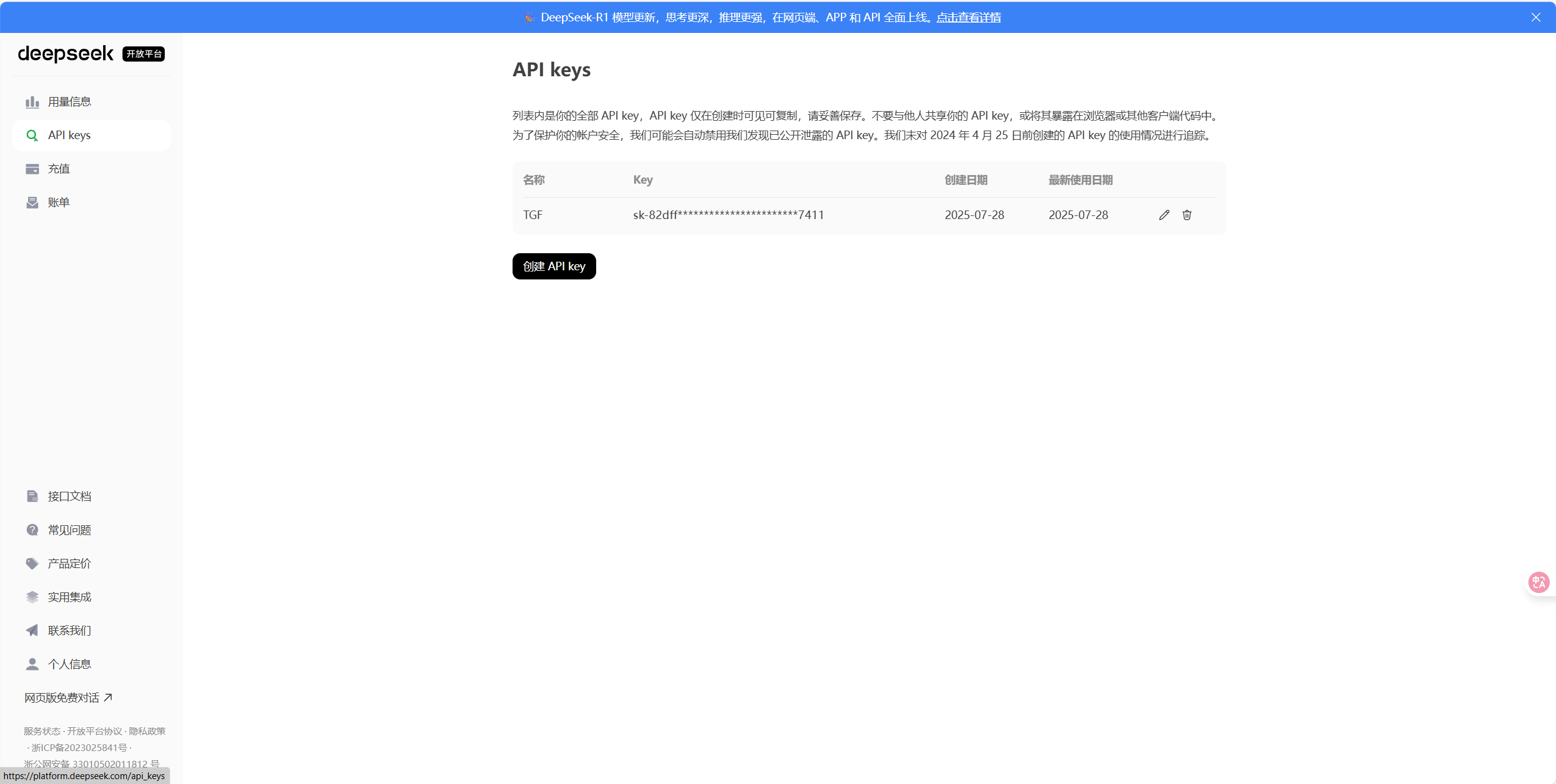Open the 个人信息 menu item

click(92, 664)
